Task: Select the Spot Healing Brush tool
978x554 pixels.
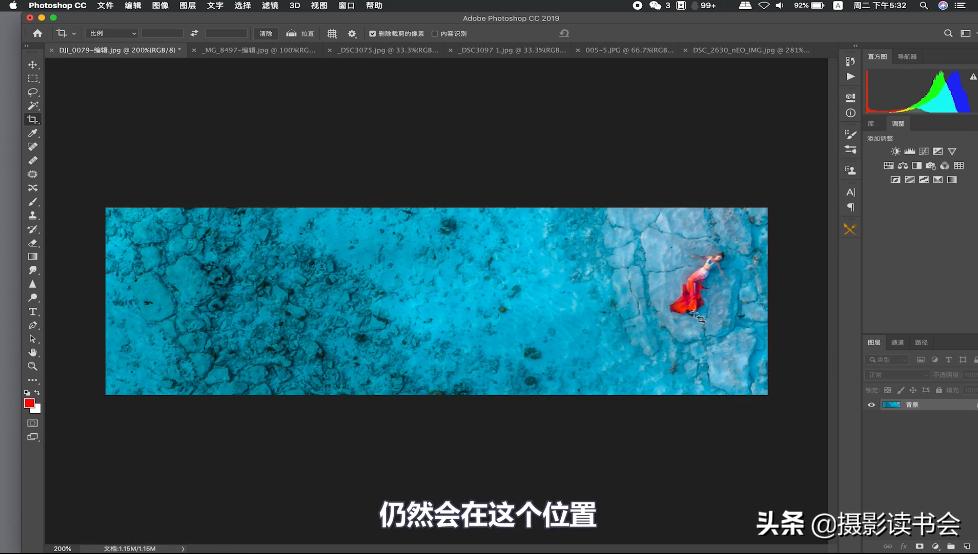Action: 32,147
